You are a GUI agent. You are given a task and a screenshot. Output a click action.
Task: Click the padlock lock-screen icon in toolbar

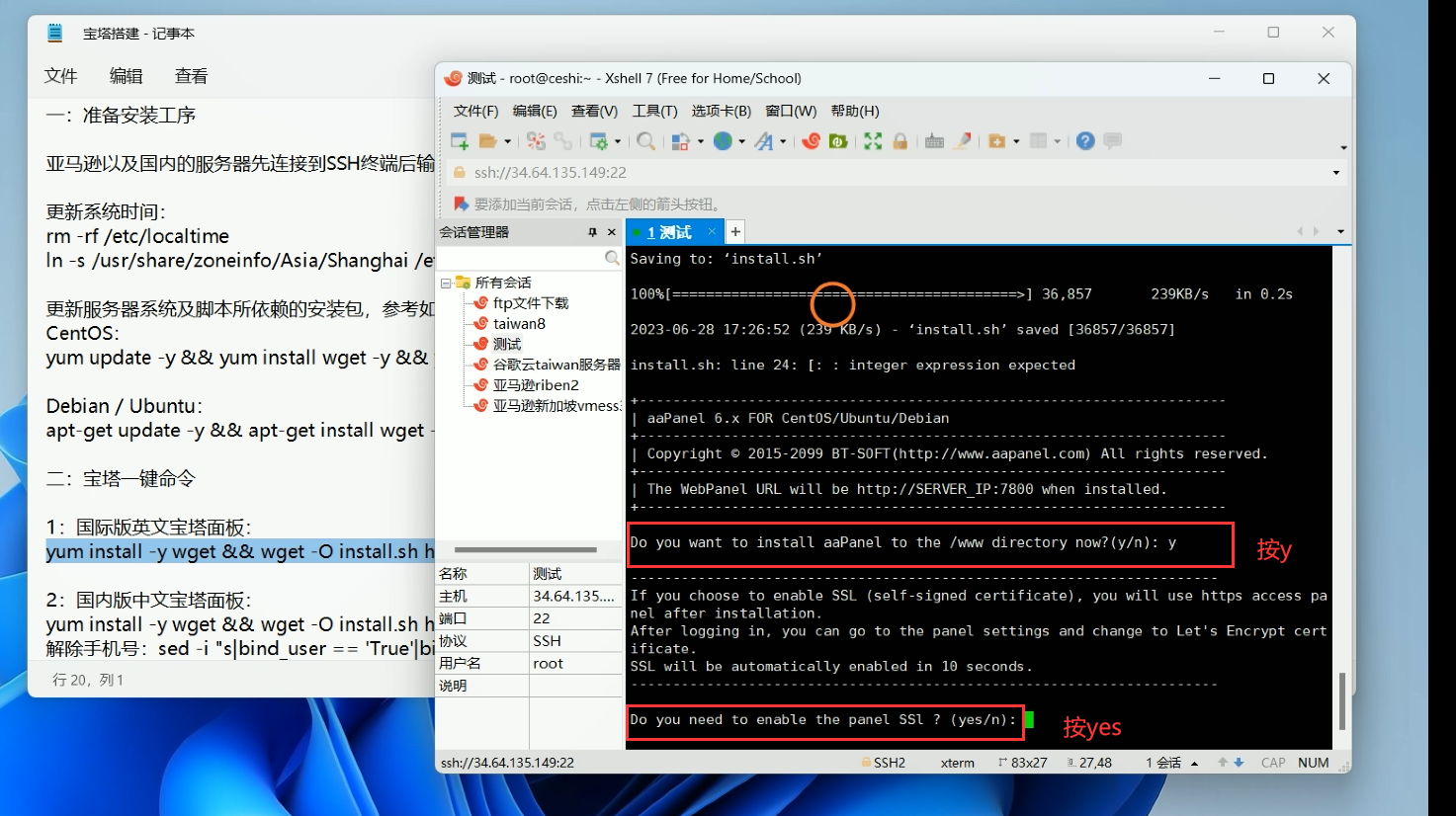(x=899, y=141)
